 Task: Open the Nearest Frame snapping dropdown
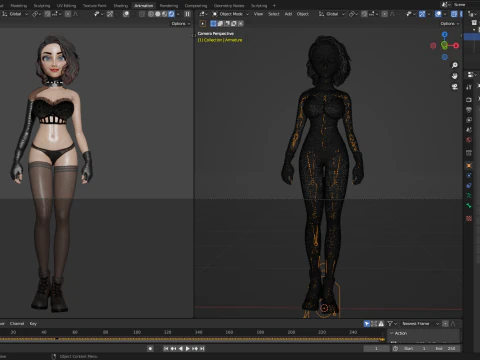(420, 324)
